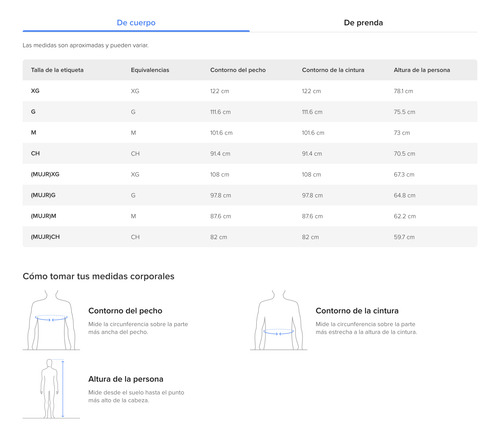Select the M size row label
The width and height of the screenshot is (500, 438).
click(33, 133)
